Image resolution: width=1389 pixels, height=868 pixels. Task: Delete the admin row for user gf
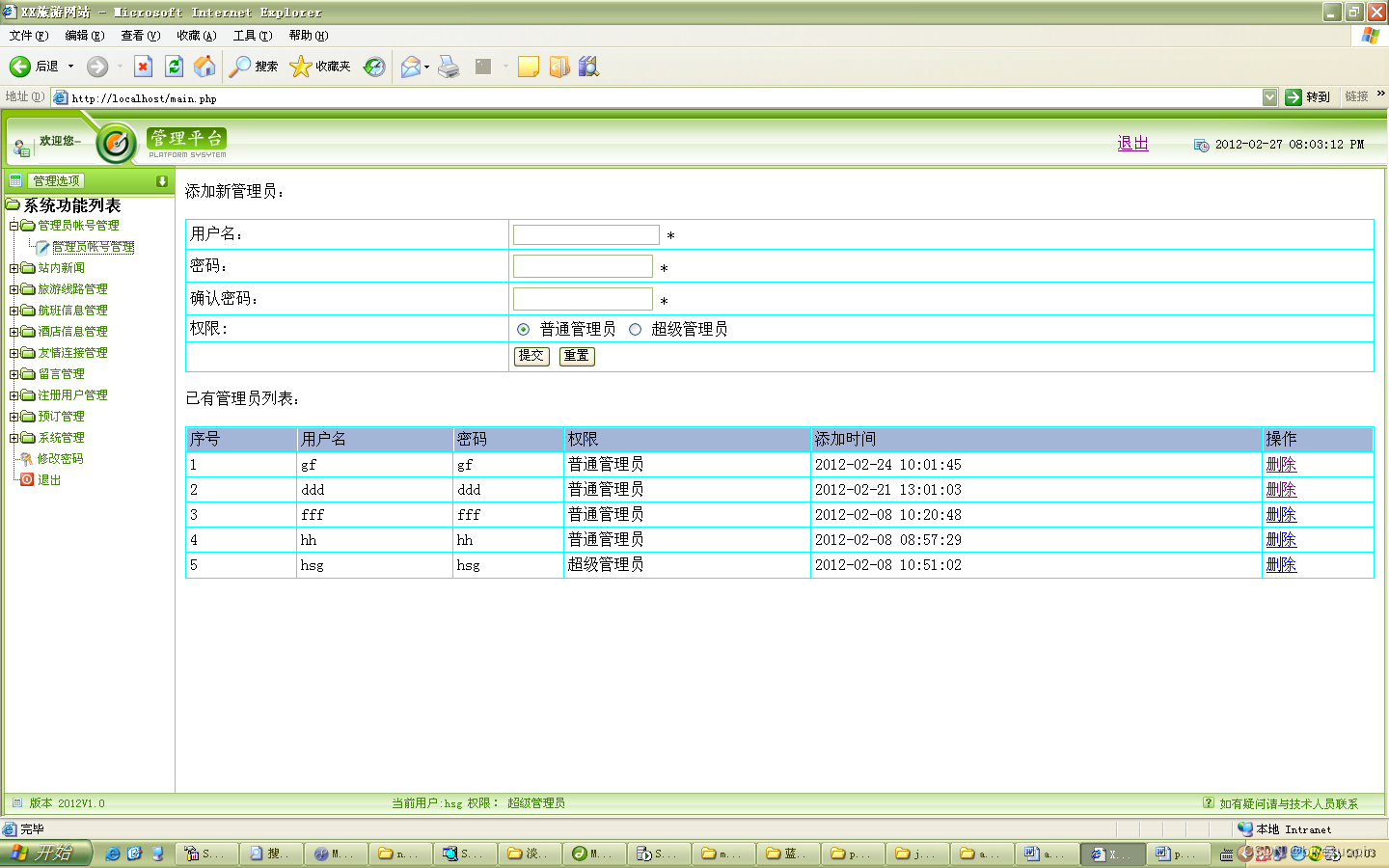(x=1281, y=465)
